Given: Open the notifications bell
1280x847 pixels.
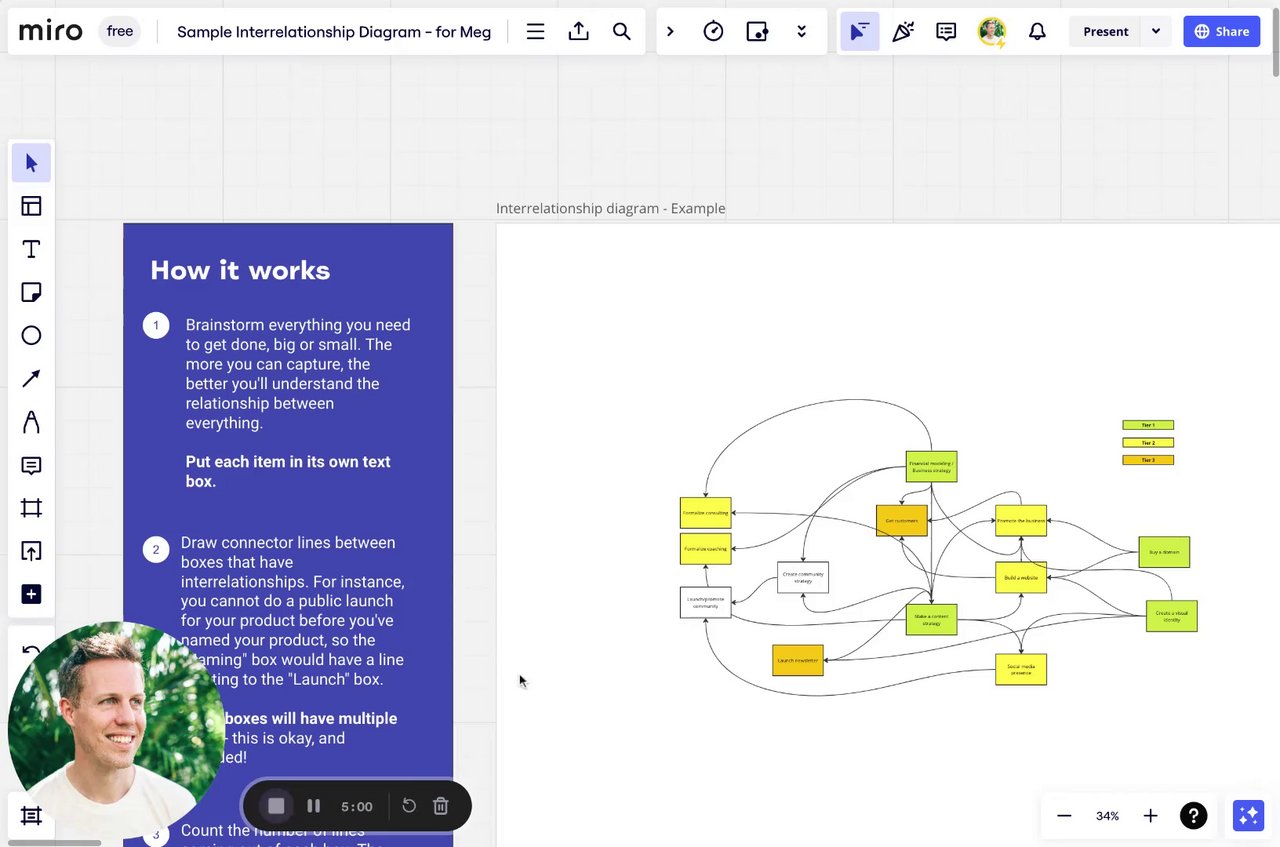Looking at the screenshot, I should click(x=1037, y=32).
